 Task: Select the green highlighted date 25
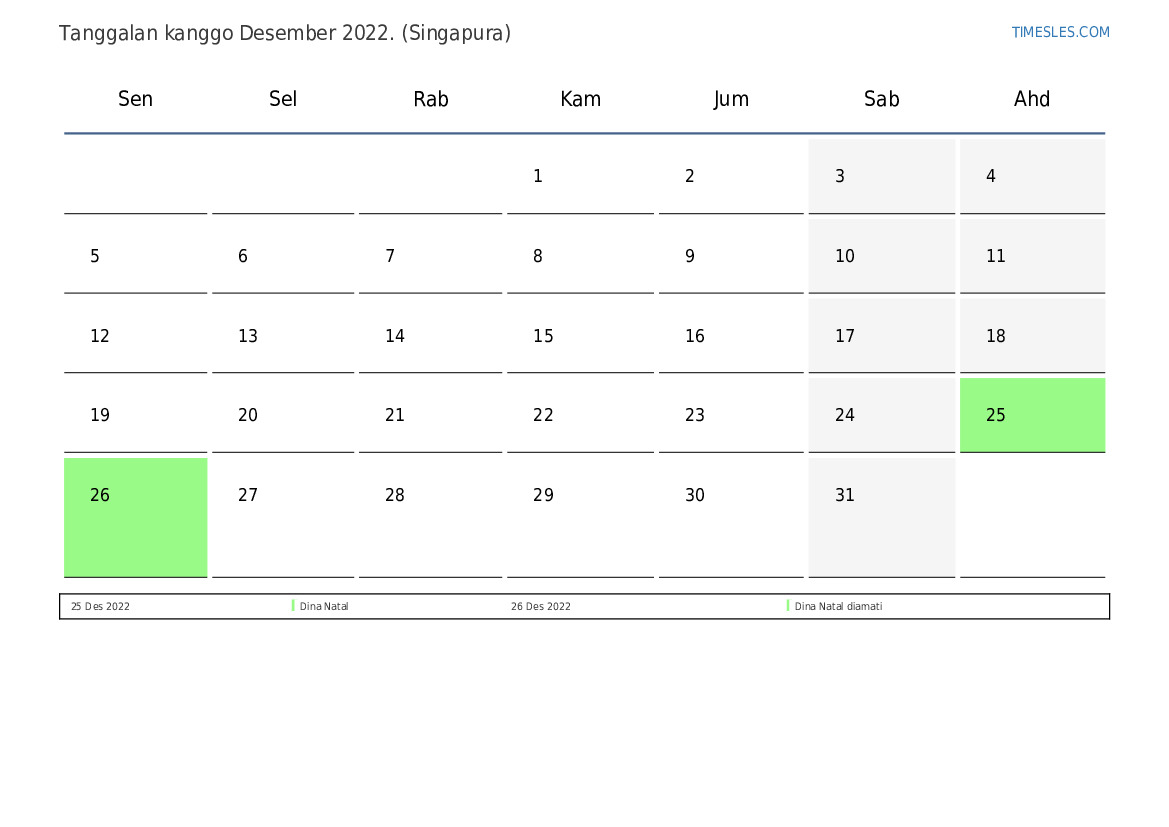pos(1032,415)
